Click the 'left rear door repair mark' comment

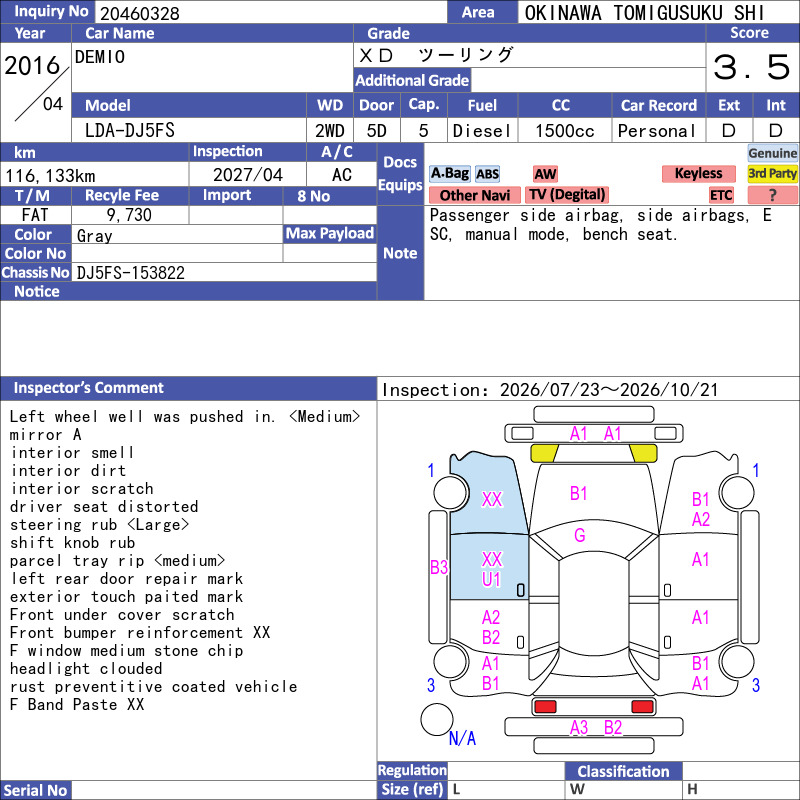click(x=127, y=579)
